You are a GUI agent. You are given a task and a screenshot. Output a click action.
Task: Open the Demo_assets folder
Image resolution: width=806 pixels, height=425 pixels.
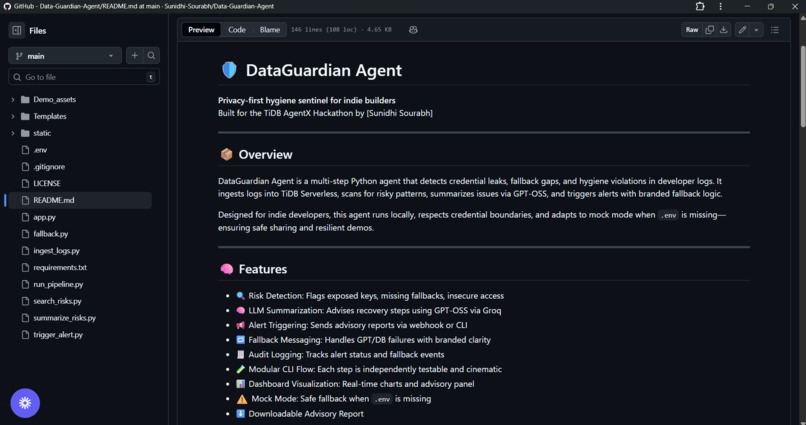pyautogui.click(x=54, y=100)
